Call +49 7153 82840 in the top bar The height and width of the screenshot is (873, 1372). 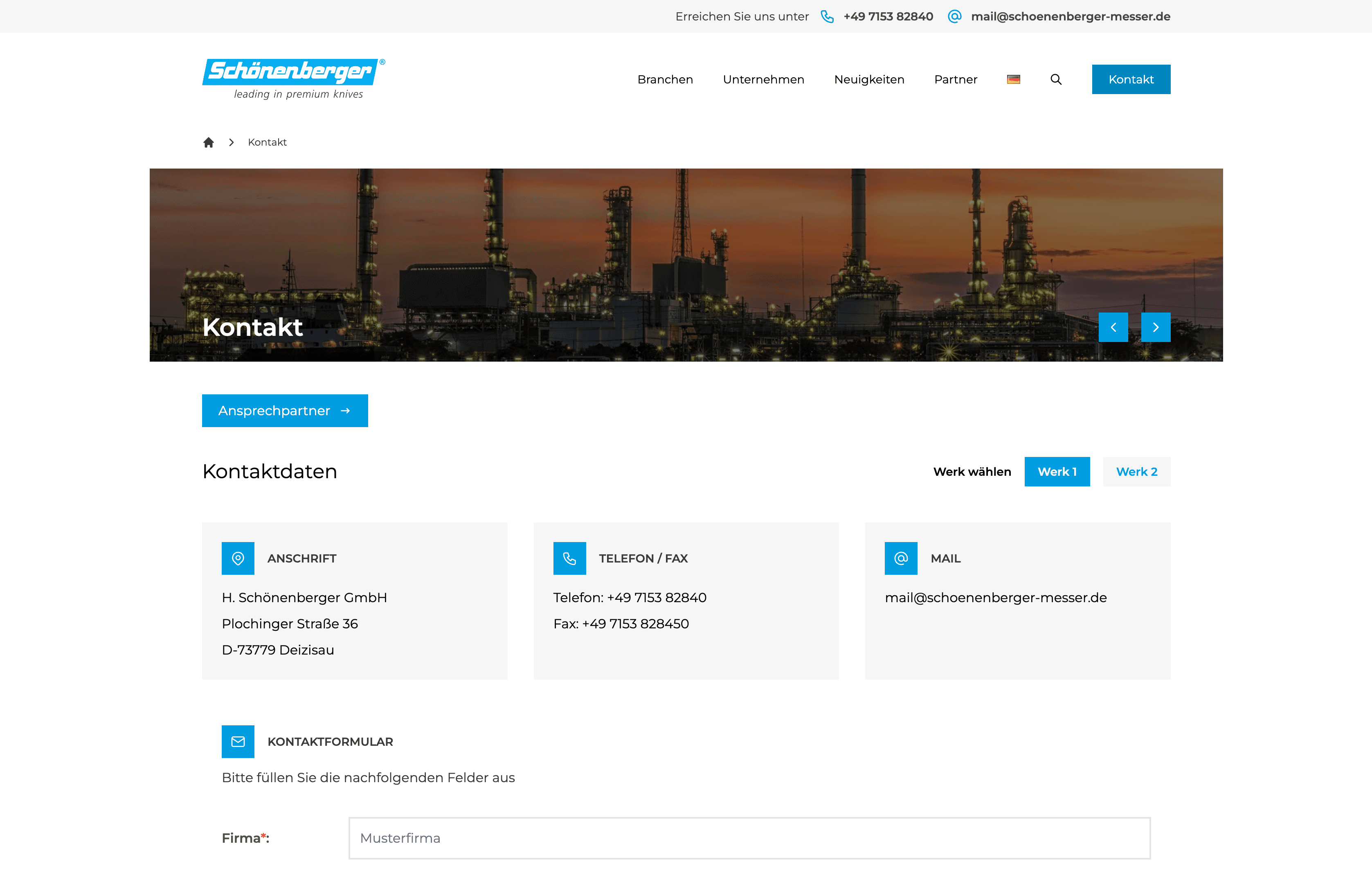click(888, 16)
